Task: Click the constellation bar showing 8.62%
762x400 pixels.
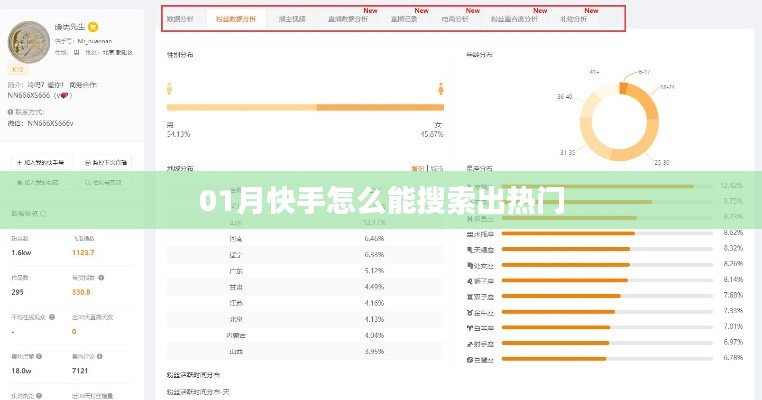Action: coord(607,233)
